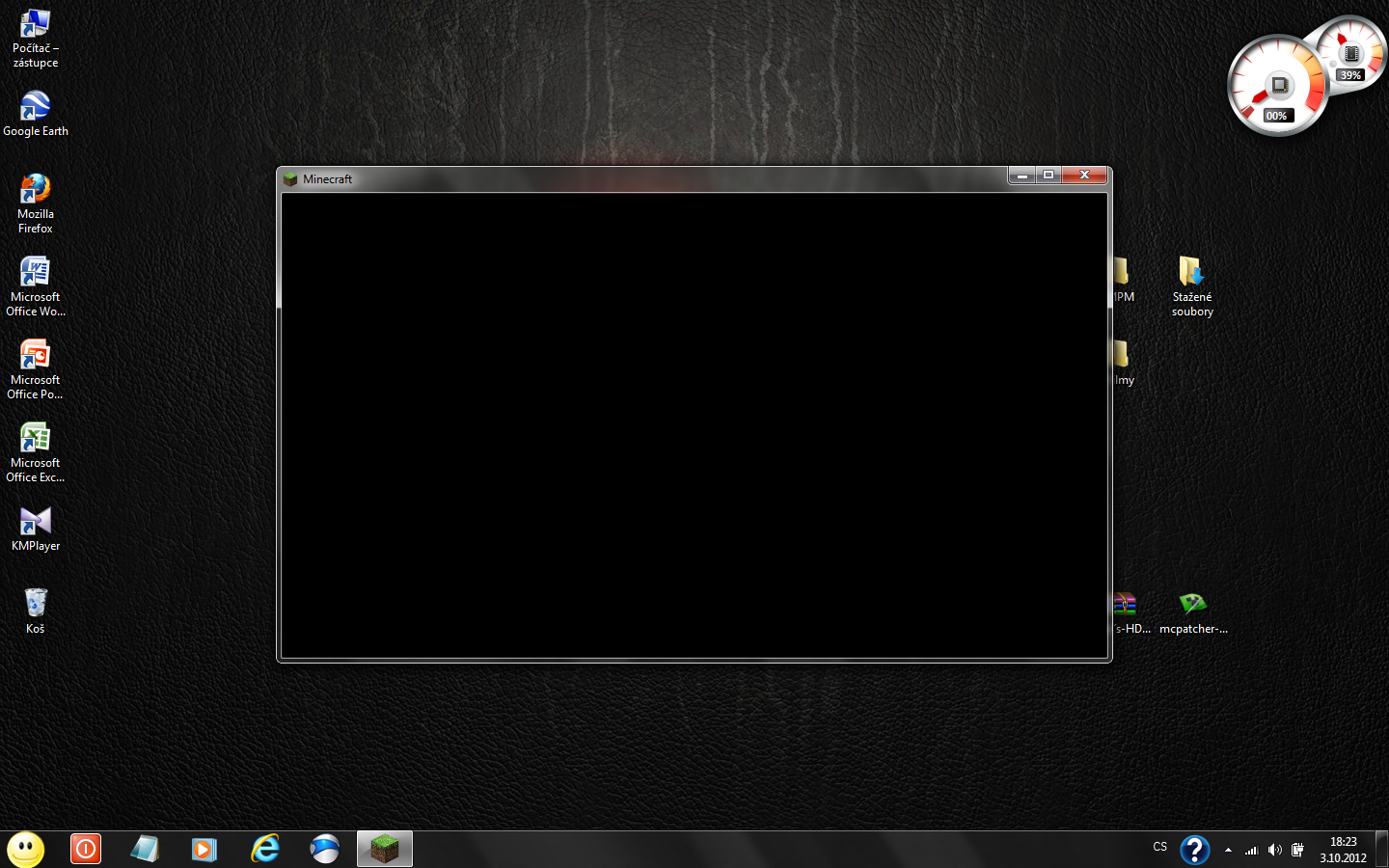The width and height of the screenshot is (1389, 868).
Task: Click the red power button in taskbar
Action: (86, 849)
